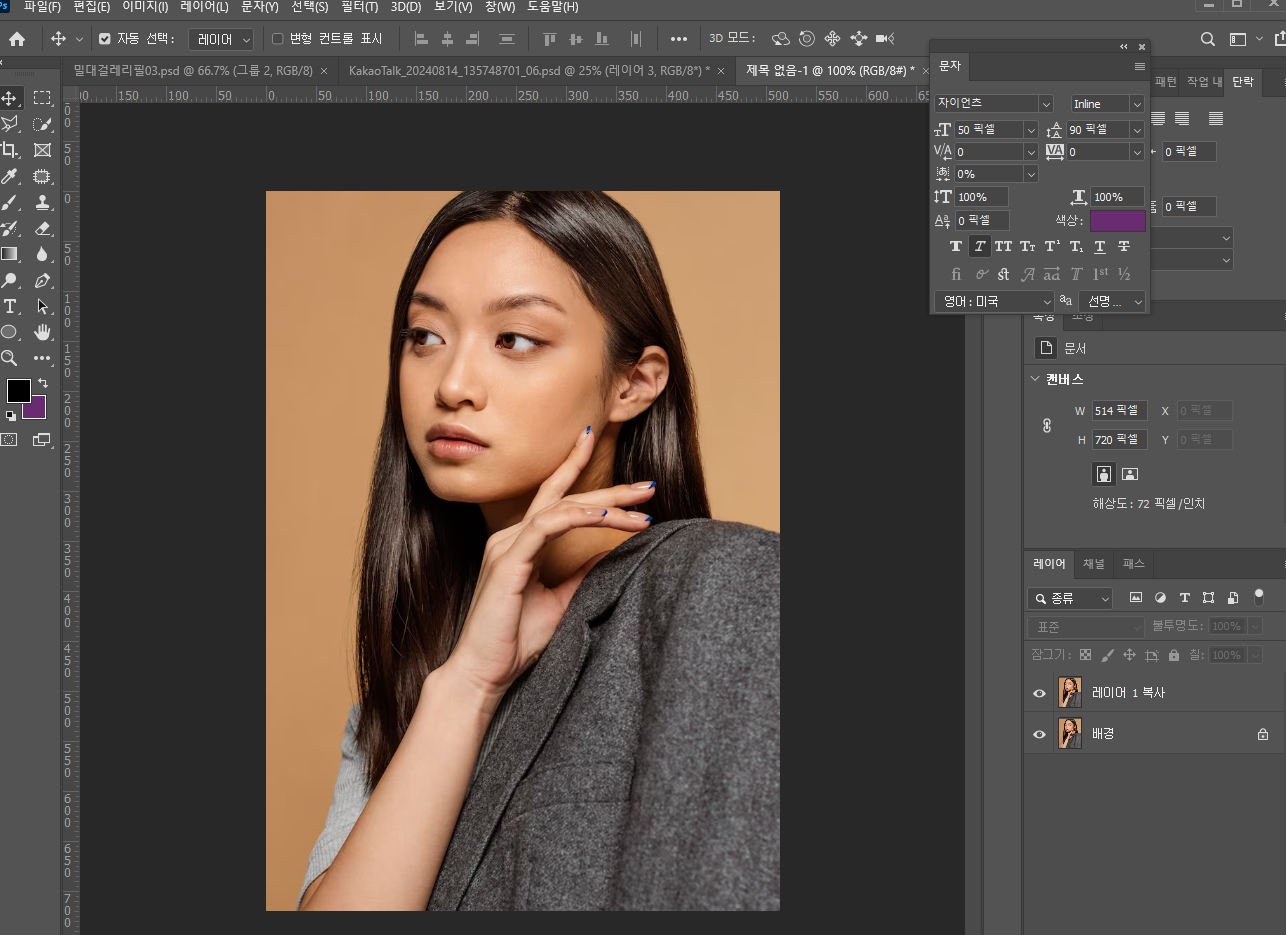Collapse the 캔버스 section
Screen dimensions: 1286x935
[x=1035, y=379]
